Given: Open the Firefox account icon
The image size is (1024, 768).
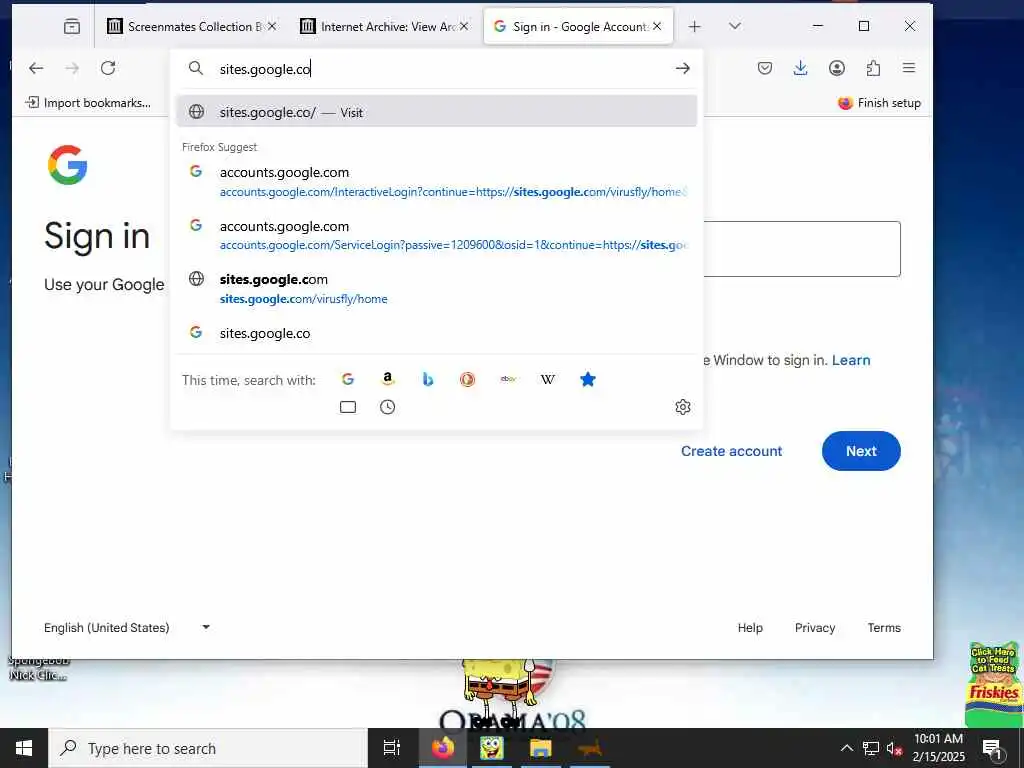Looking at the screenshot, I should [837, 68].
